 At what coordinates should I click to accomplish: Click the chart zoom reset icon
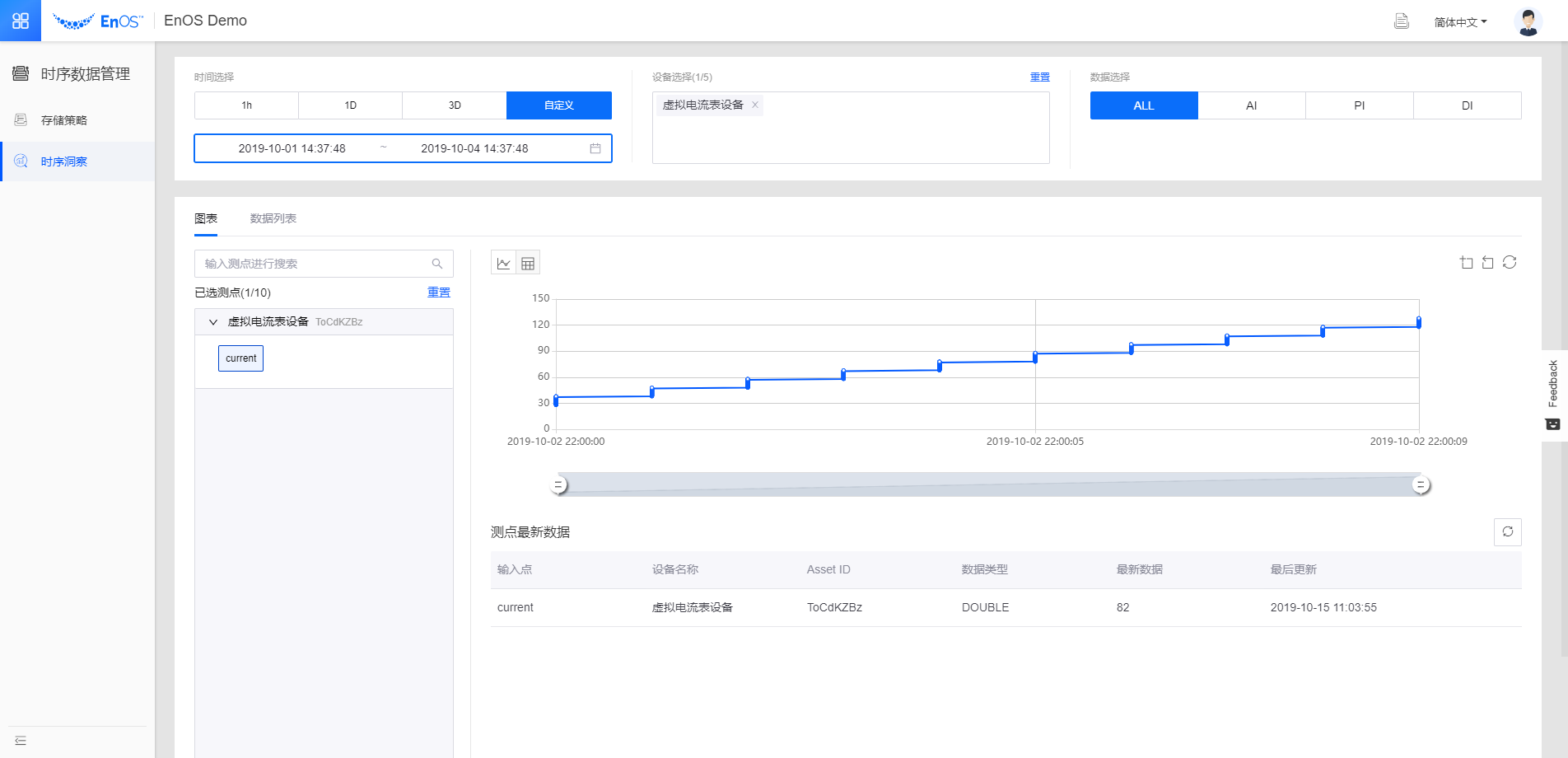(x=1487, y=263)
